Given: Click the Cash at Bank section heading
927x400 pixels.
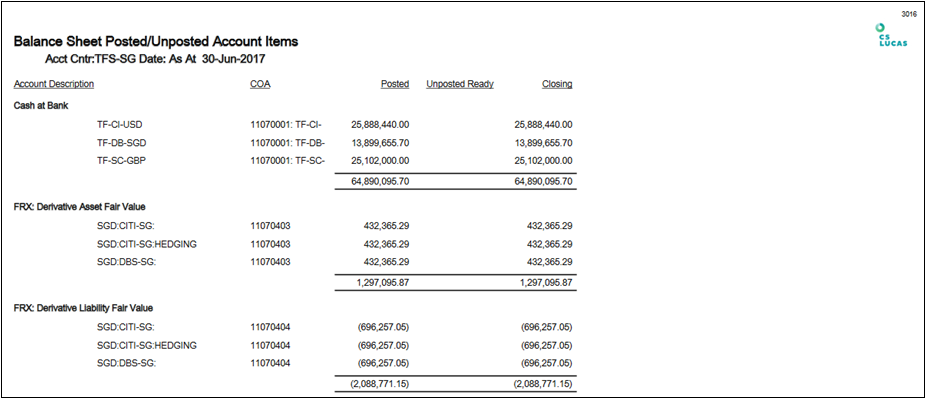Looking at the screenshot, I should (x=40, y=105).
